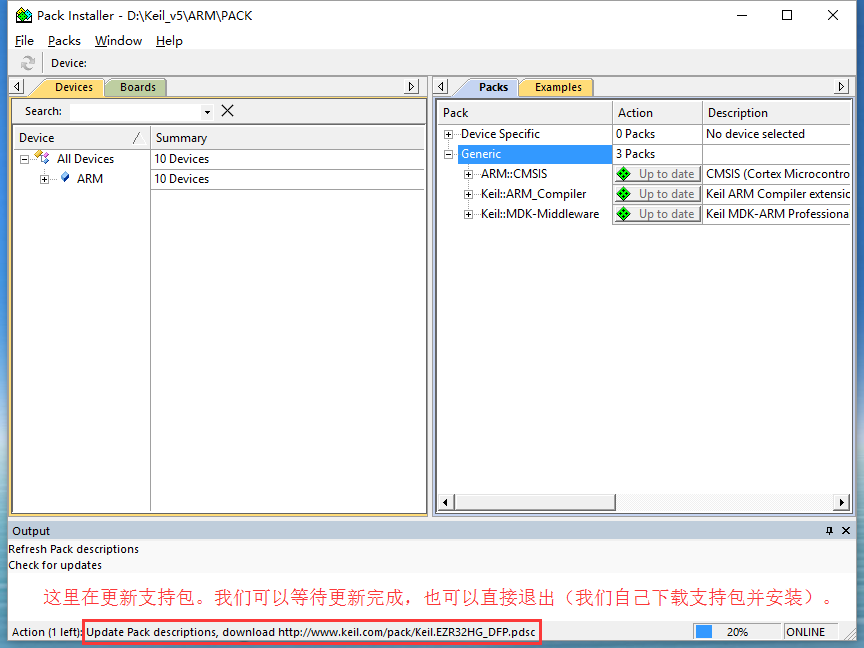
Task: Click green diamond icon for Keil::MDK-Middleware
Action: click(x=624, y=214)
